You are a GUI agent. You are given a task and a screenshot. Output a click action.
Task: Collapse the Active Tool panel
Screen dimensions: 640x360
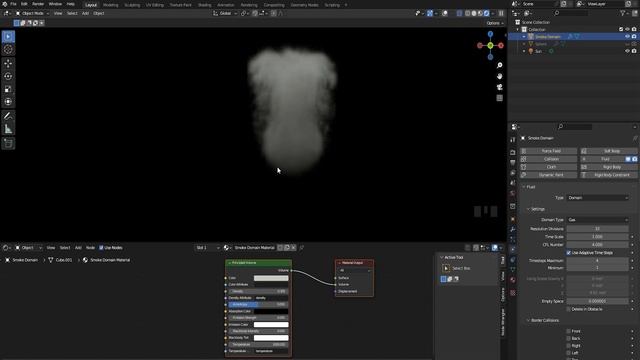tap(441, 258)
